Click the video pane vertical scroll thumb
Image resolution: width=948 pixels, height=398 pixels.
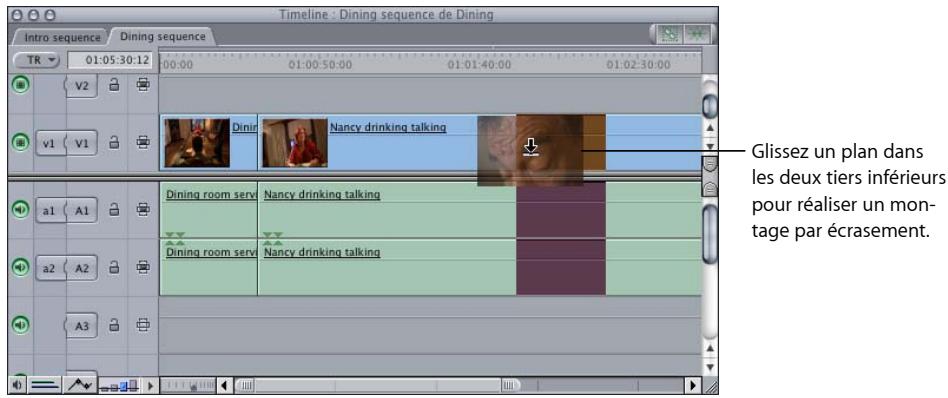[710, 106]
